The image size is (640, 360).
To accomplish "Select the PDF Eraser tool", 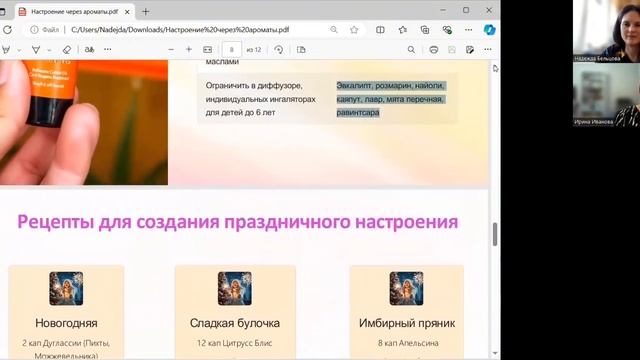I will click(67, 49).
